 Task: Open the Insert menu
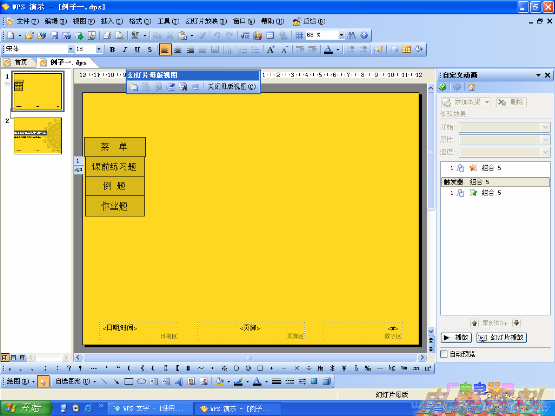(x=111, y=21)
